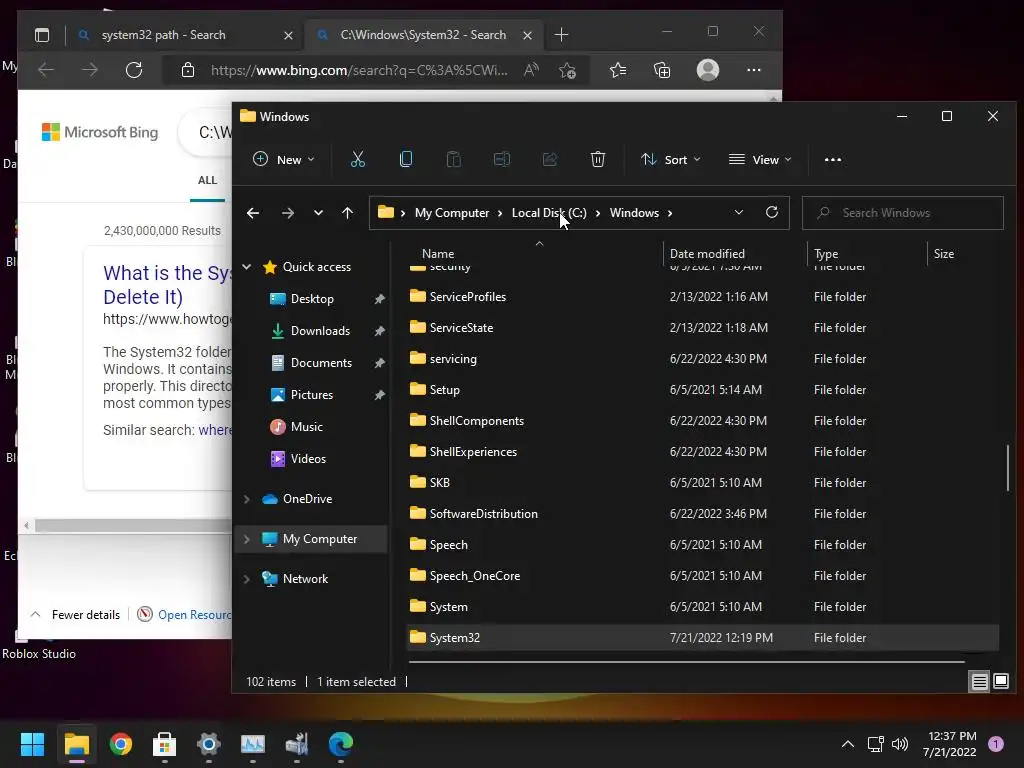Select the SoftwareDistribution folder
This screenshot has height=768, width=1024.
(x=483, y=513)
